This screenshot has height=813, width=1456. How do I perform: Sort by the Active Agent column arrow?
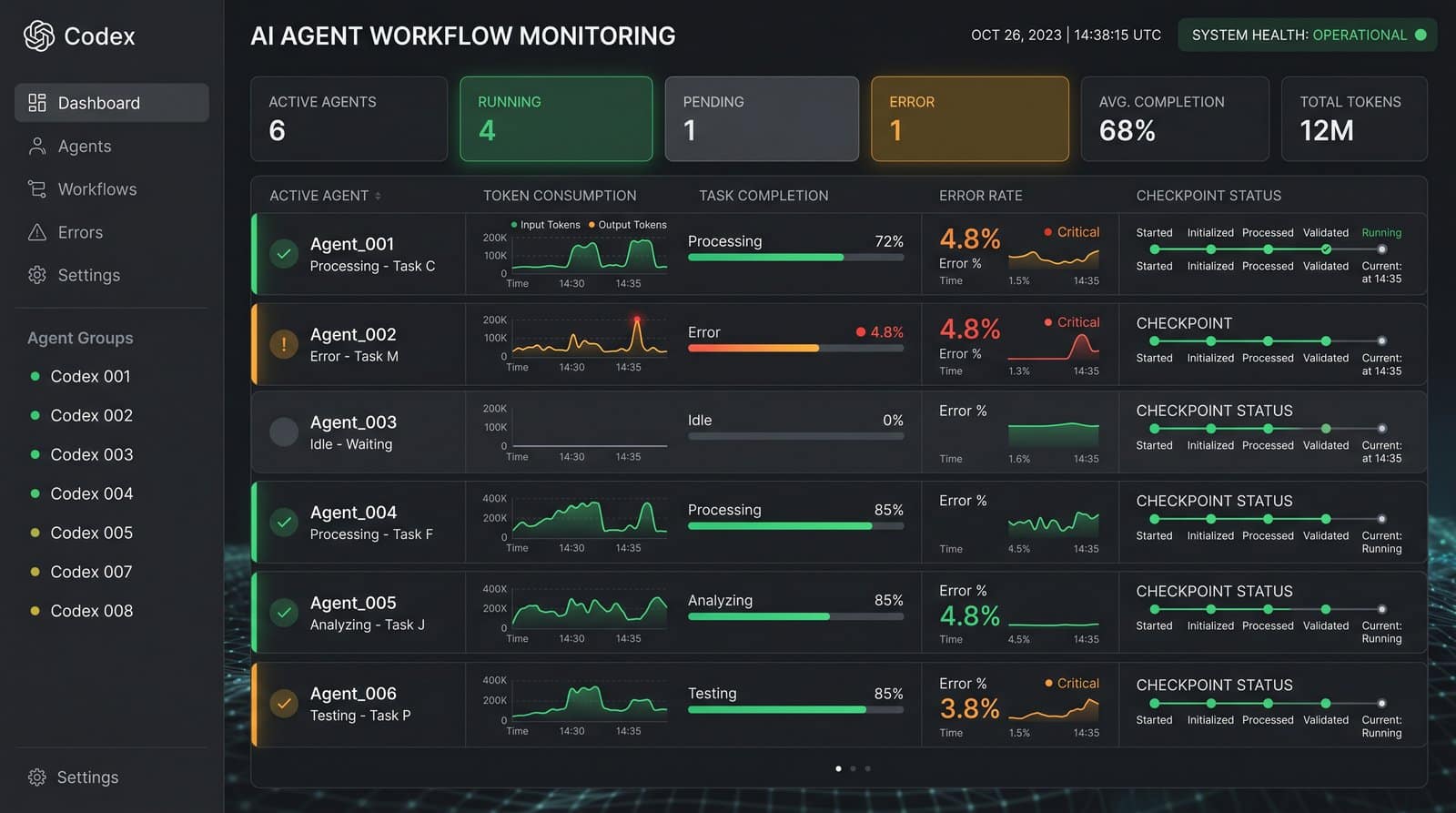click(x=378, y=196)
